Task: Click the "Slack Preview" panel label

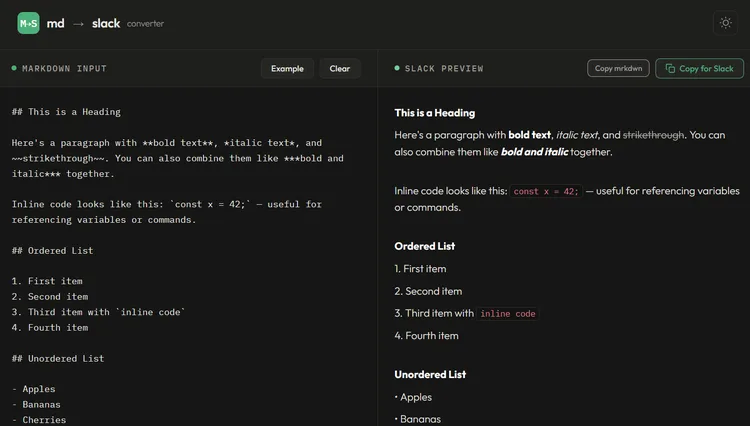Action: point(444,69)
